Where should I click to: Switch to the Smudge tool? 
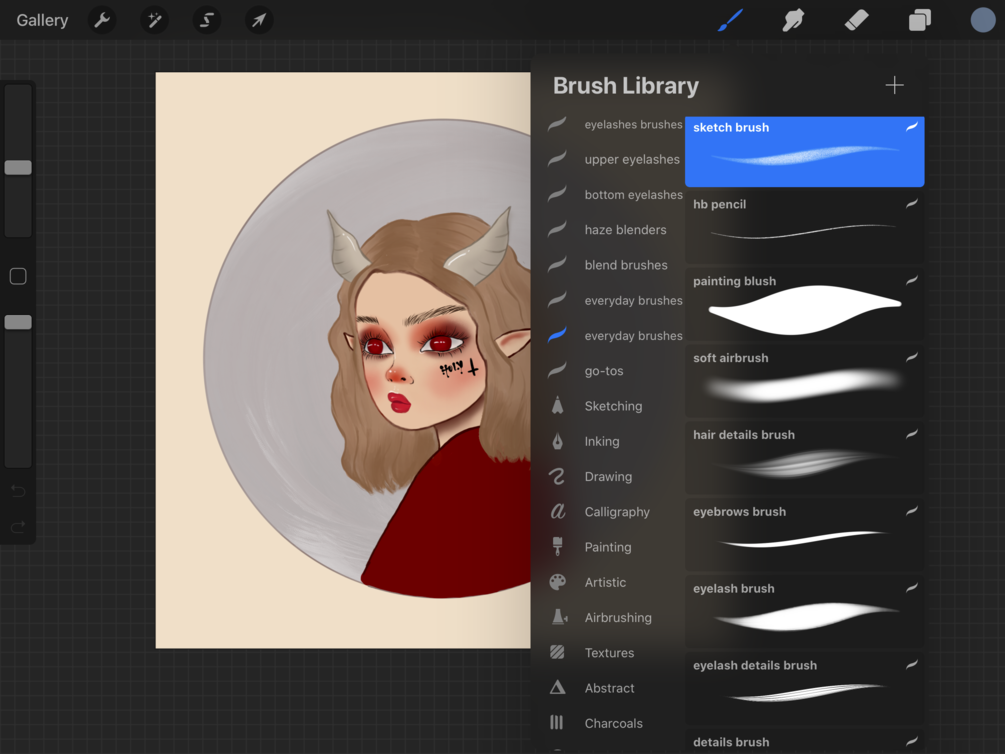pos(792,19)
